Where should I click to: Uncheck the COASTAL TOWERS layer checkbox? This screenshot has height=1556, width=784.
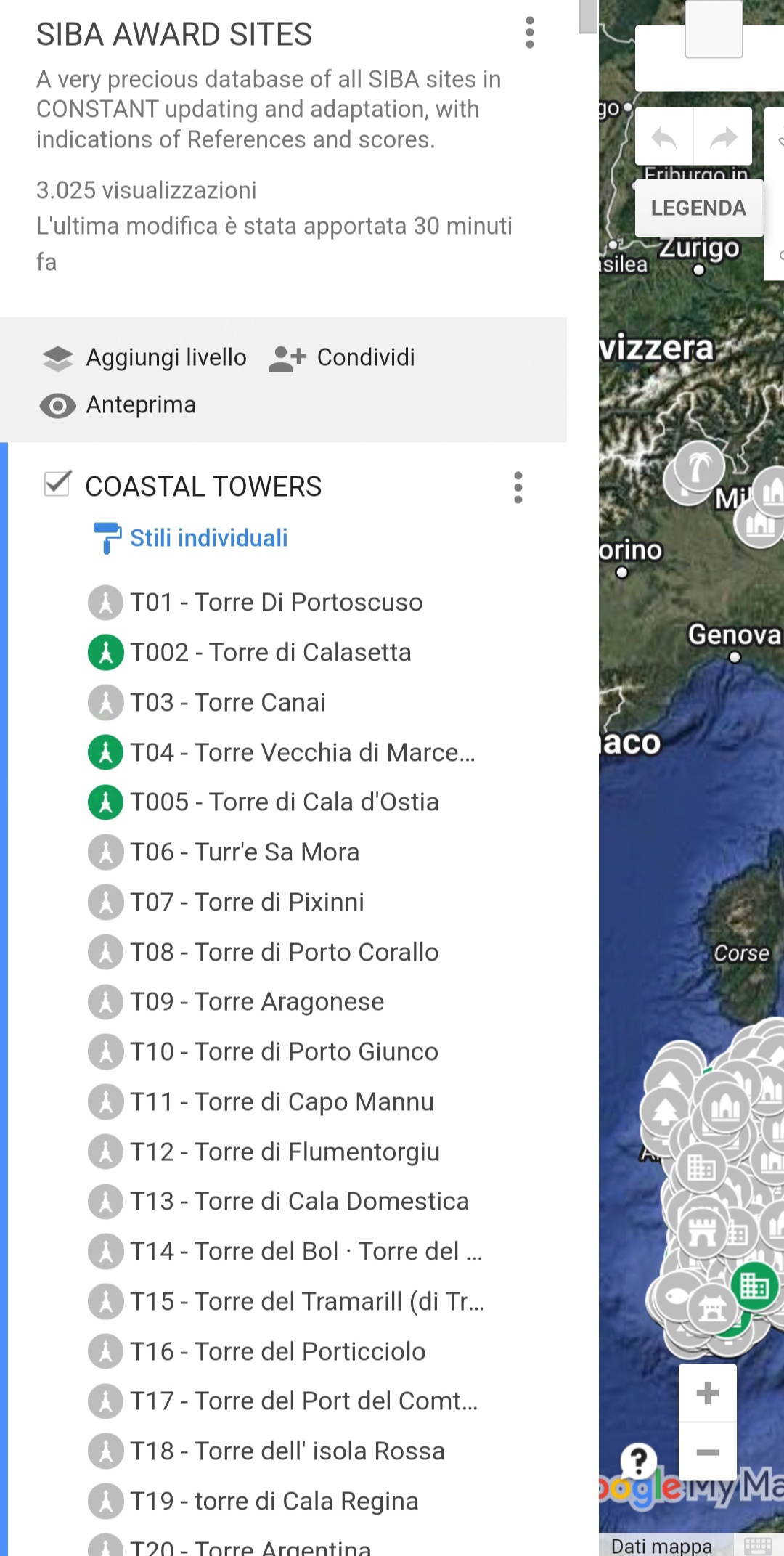pos(57,484)
